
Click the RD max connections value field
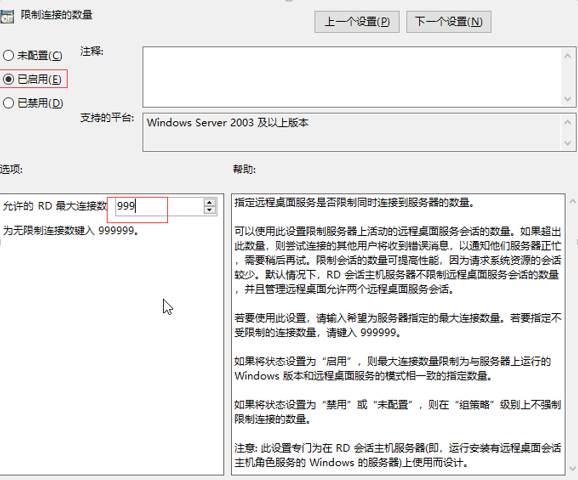[159, 206]
